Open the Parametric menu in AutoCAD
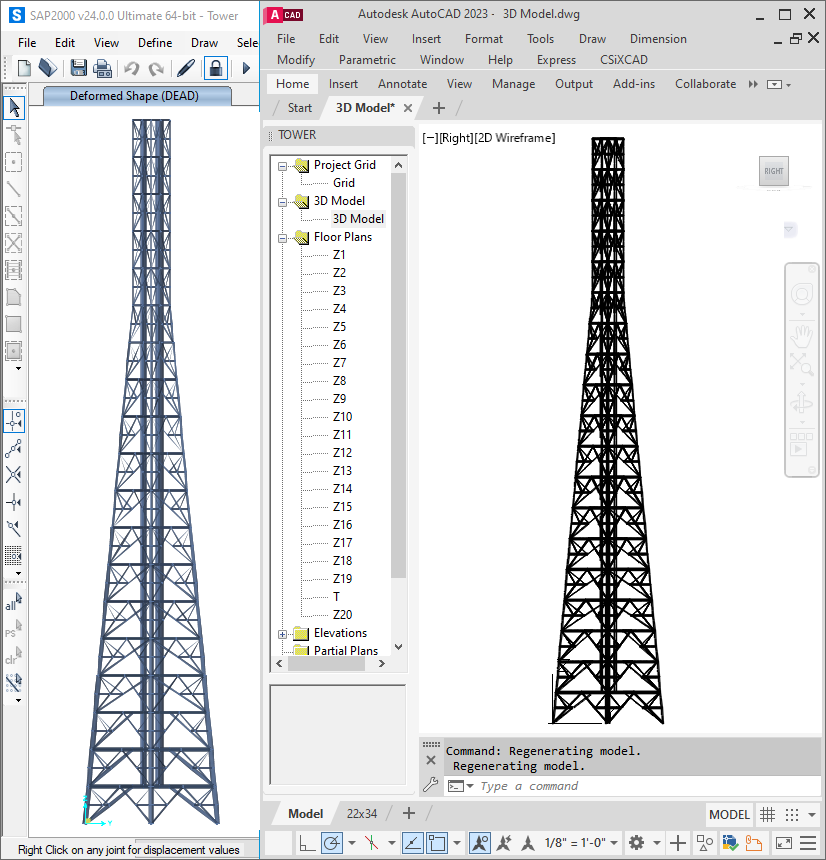Viewport: 826px width, 860px height. (367, 60)
